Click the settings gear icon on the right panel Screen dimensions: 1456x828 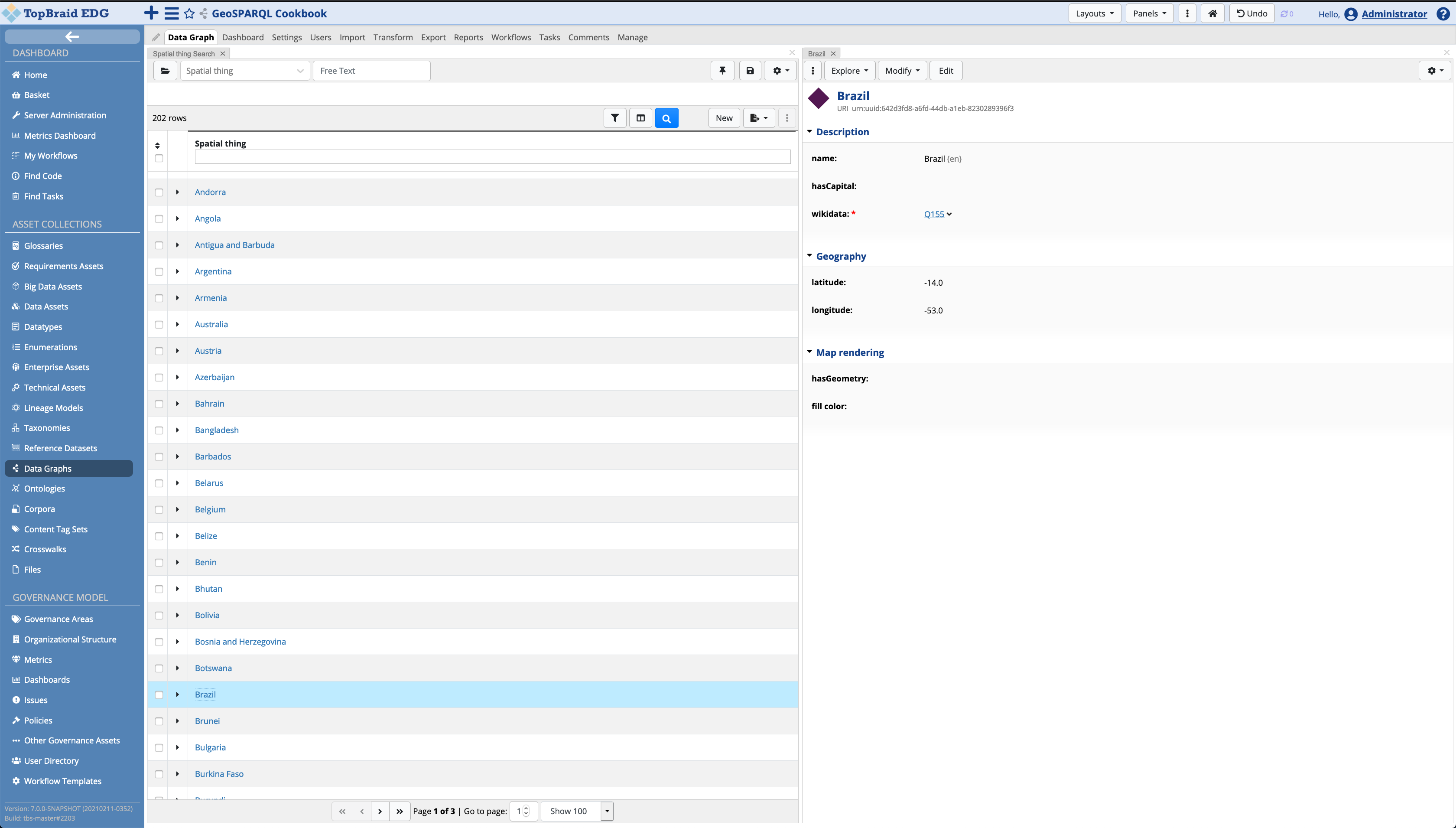pos(1436,70)
